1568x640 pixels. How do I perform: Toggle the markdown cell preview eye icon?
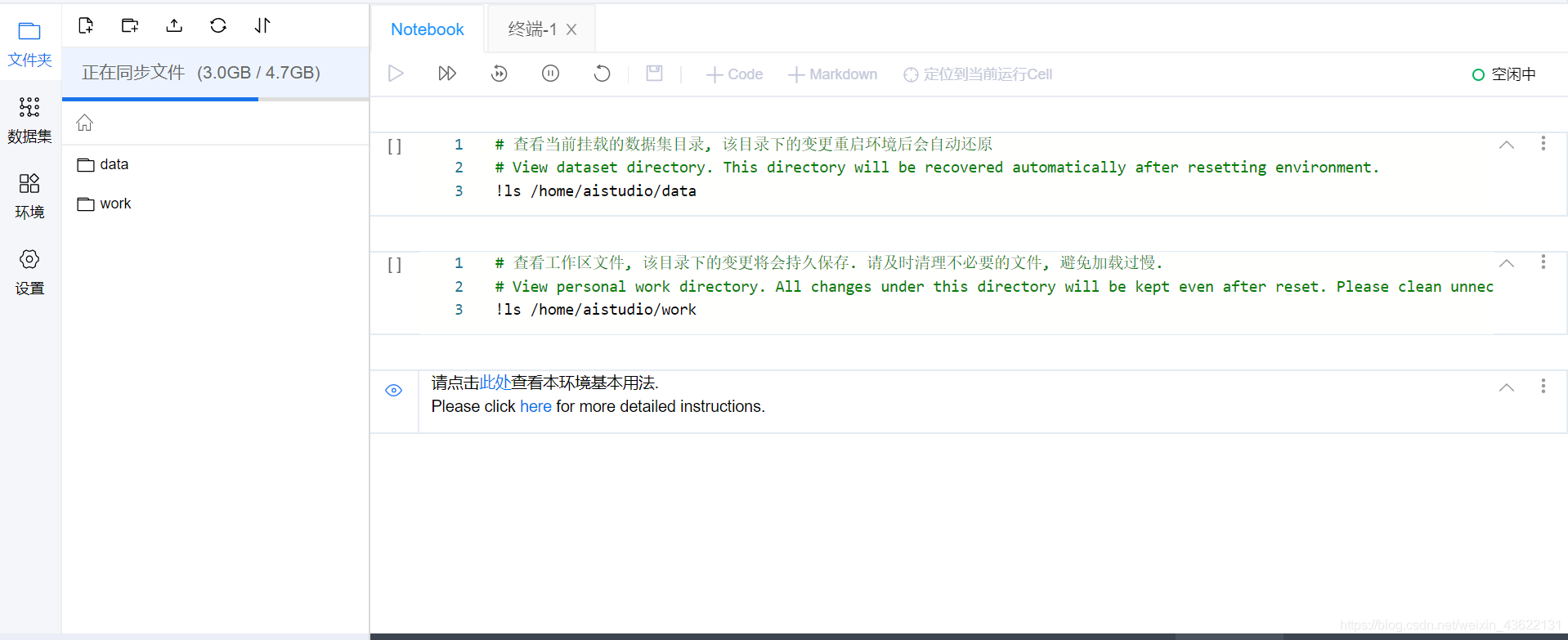393,390
